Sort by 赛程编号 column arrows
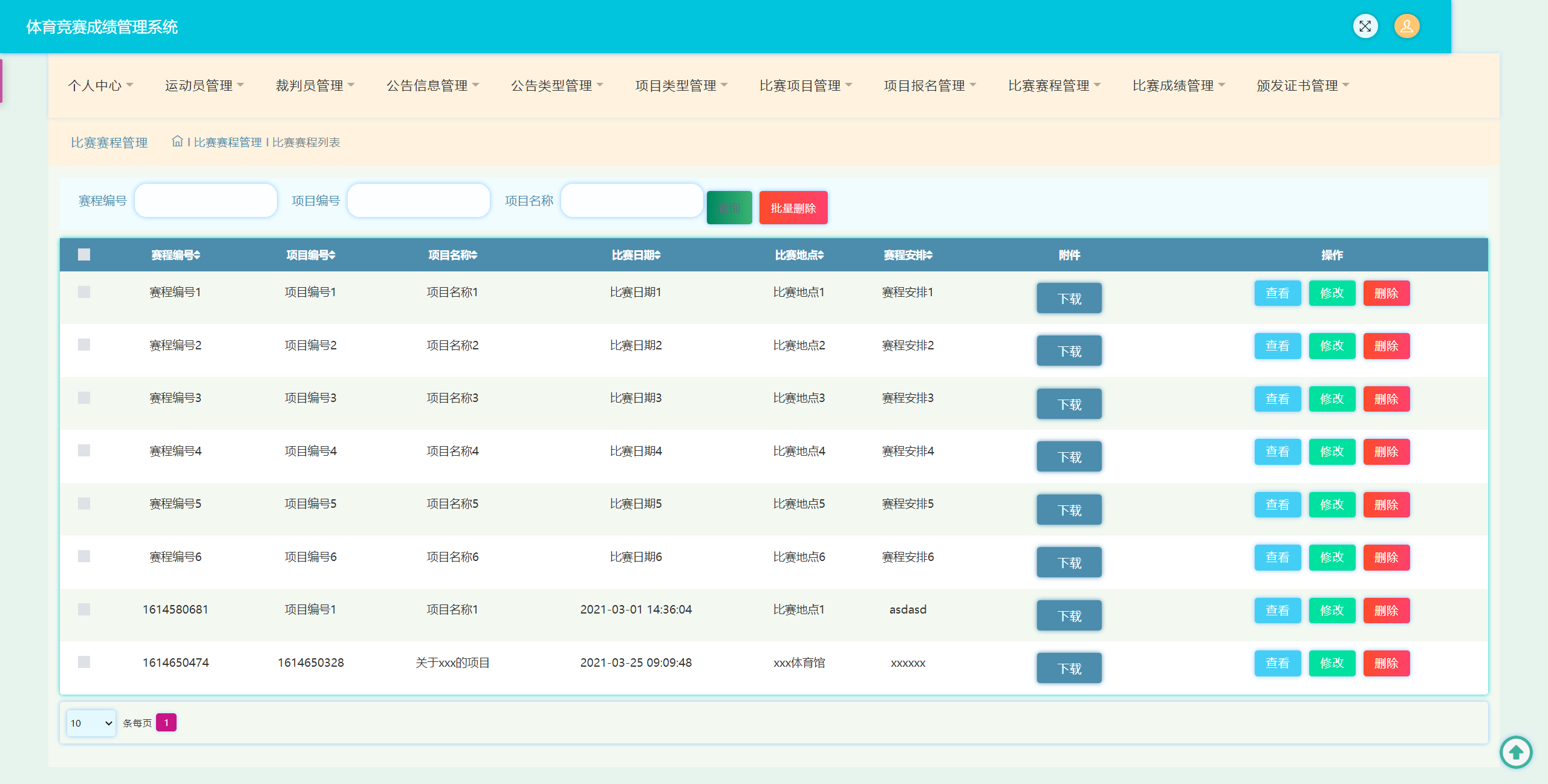Image resolution: width=1548 pixels, height=784 pixels. coord(197,255)
